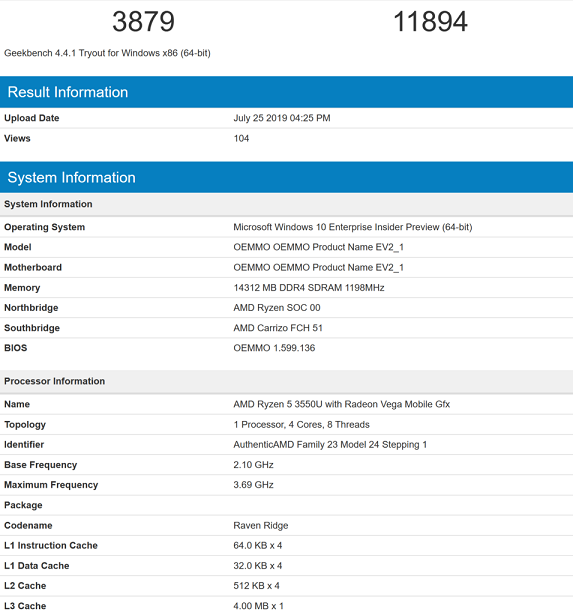Click the Northbridge value AMD Ryzen SOC
This screenshot has height=615, width=573.
pos(277,308)
